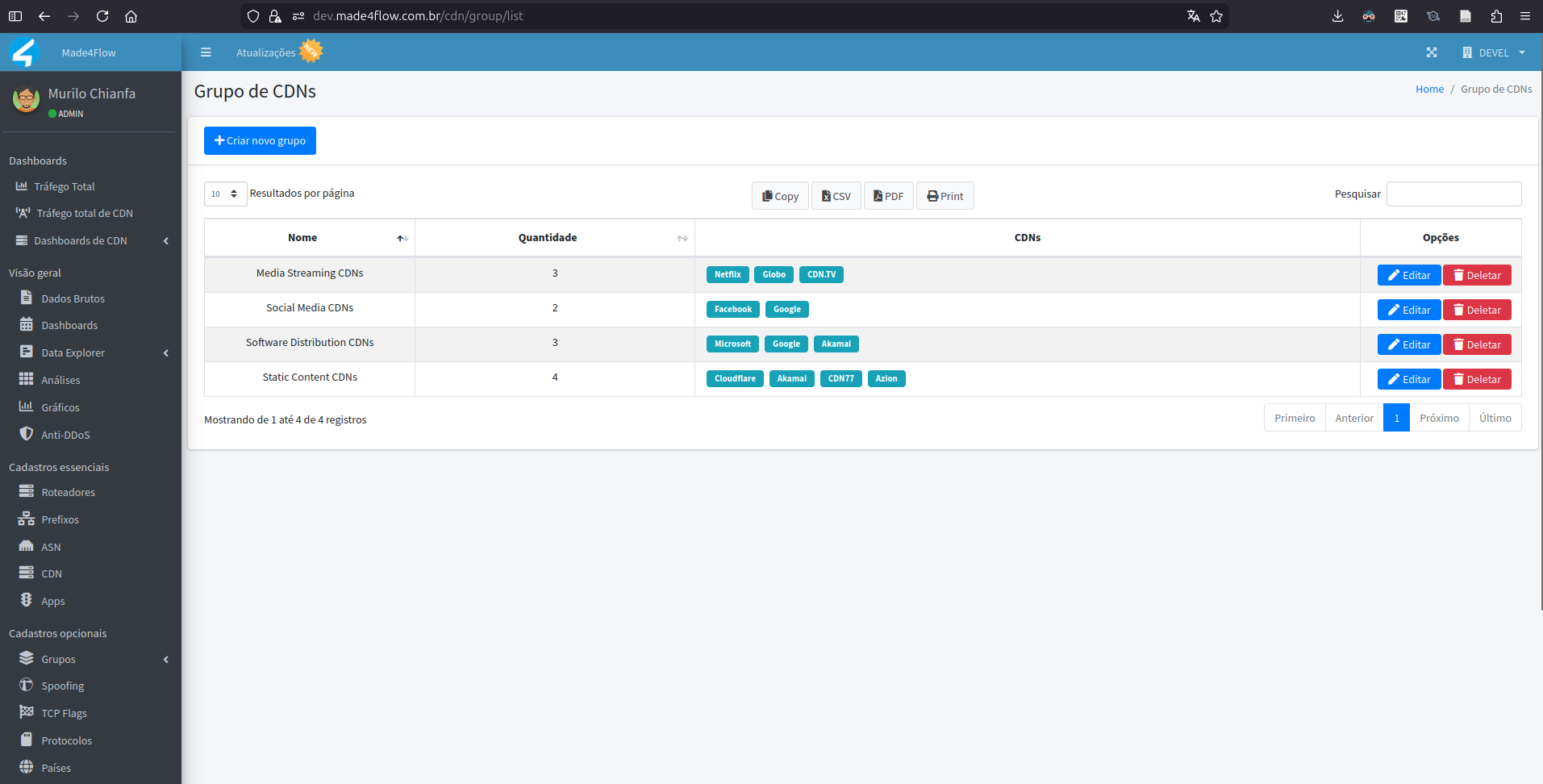Go to the ASN section
Viewport: 1543px width, 784px height.
[50, 547]
